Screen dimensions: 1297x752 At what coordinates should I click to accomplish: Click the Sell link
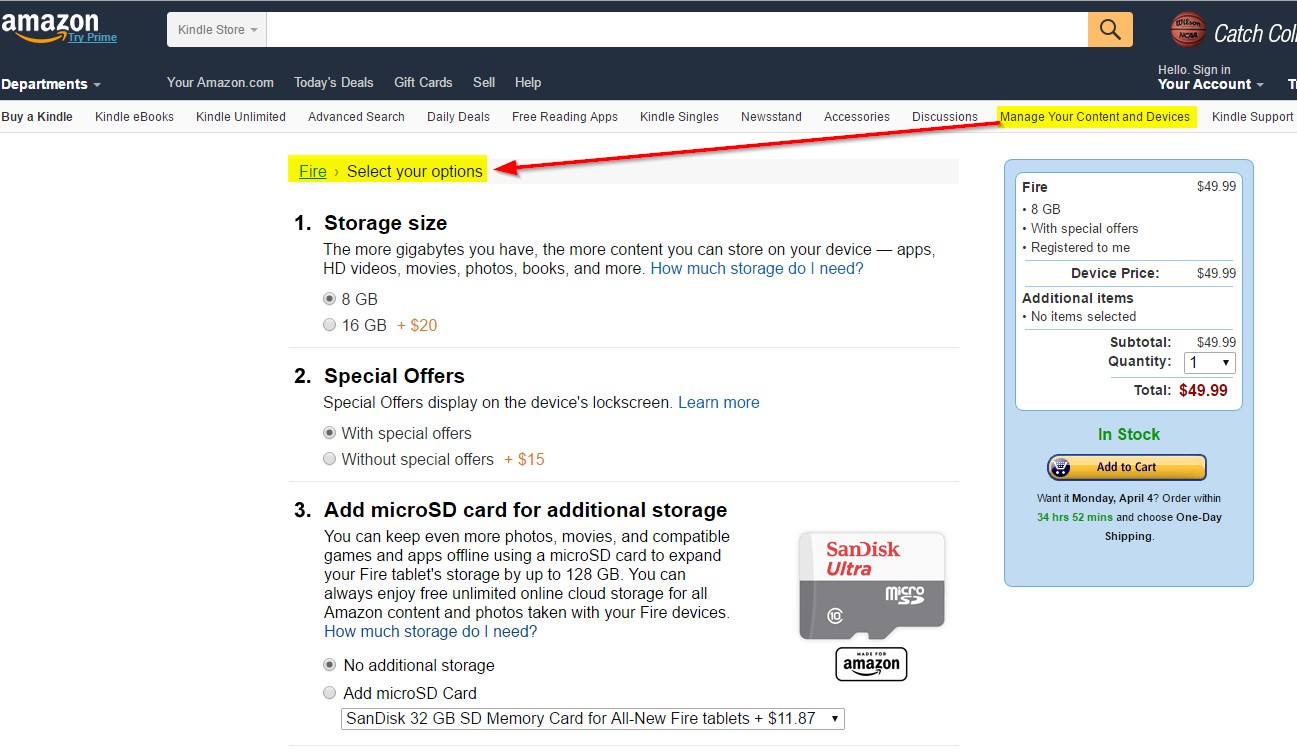pos(484,82)
